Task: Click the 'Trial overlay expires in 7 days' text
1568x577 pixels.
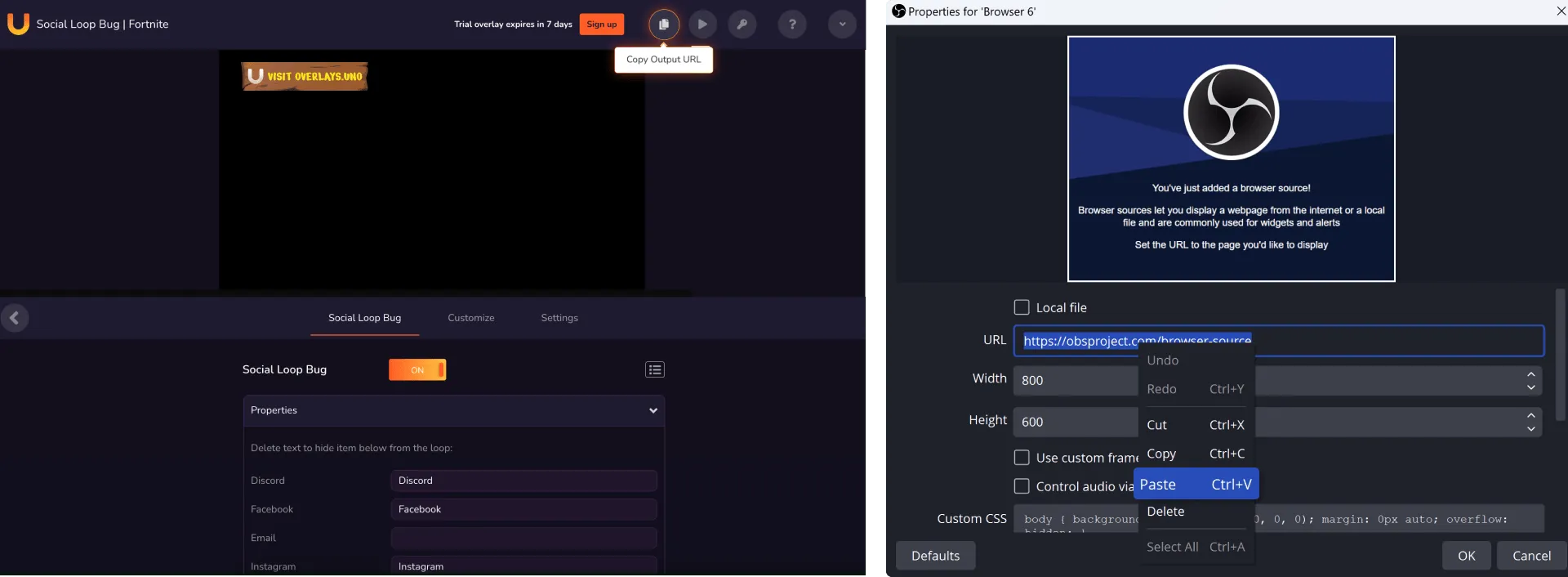Action: pos(513,25)
